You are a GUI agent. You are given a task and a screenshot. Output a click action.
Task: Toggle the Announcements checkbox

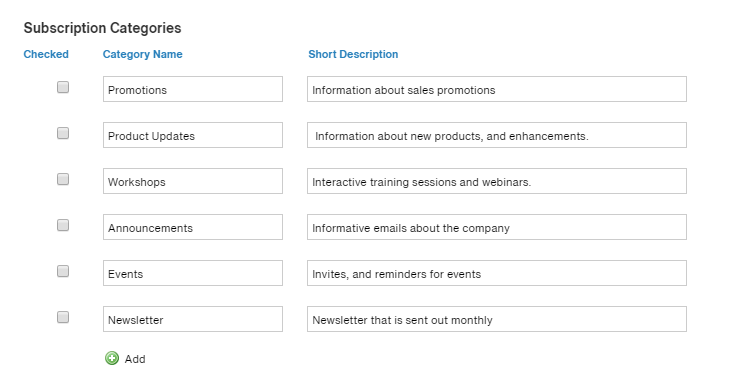63,225
